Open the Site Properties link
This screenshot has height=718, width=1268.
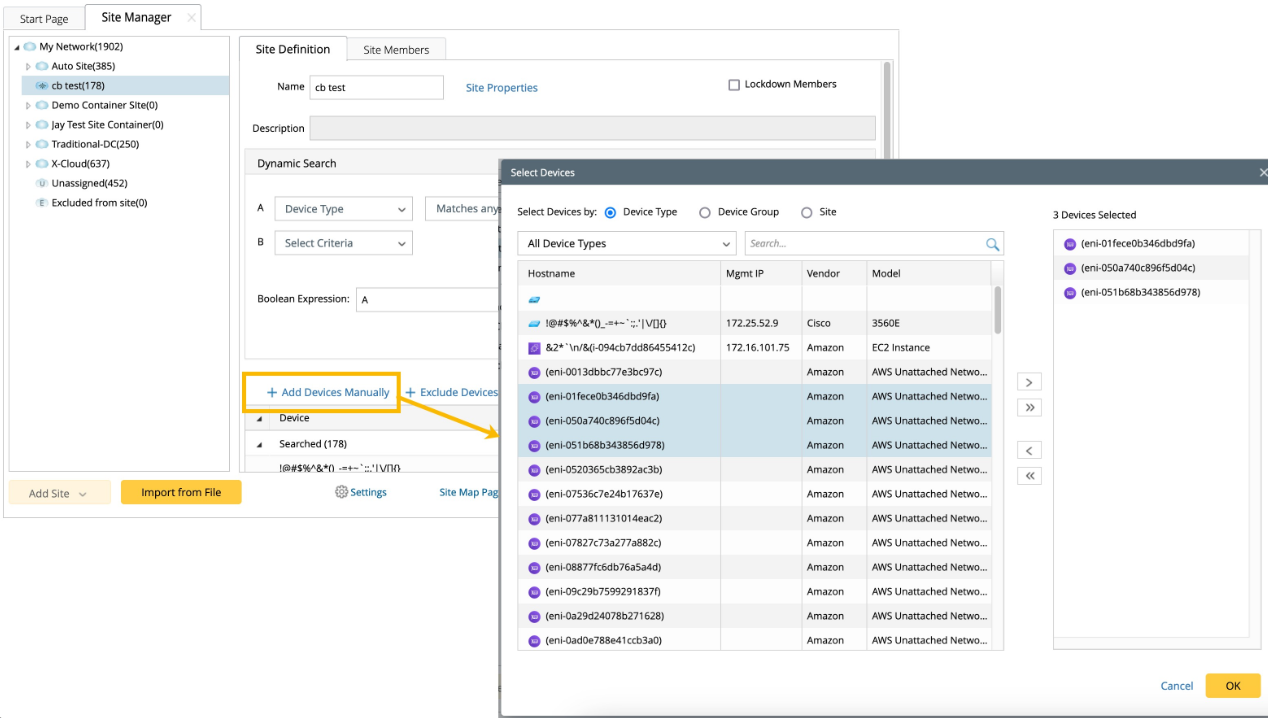(x=501, y=88)
